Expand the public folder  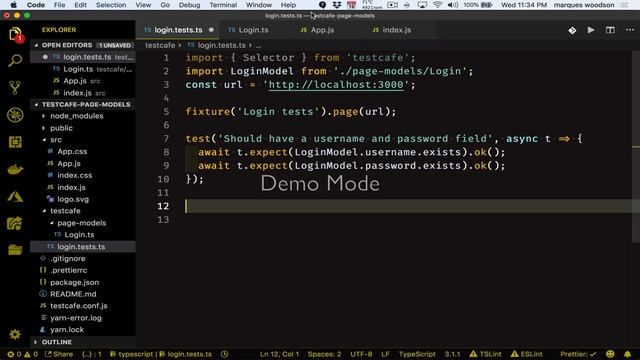[x=61, y=128]
